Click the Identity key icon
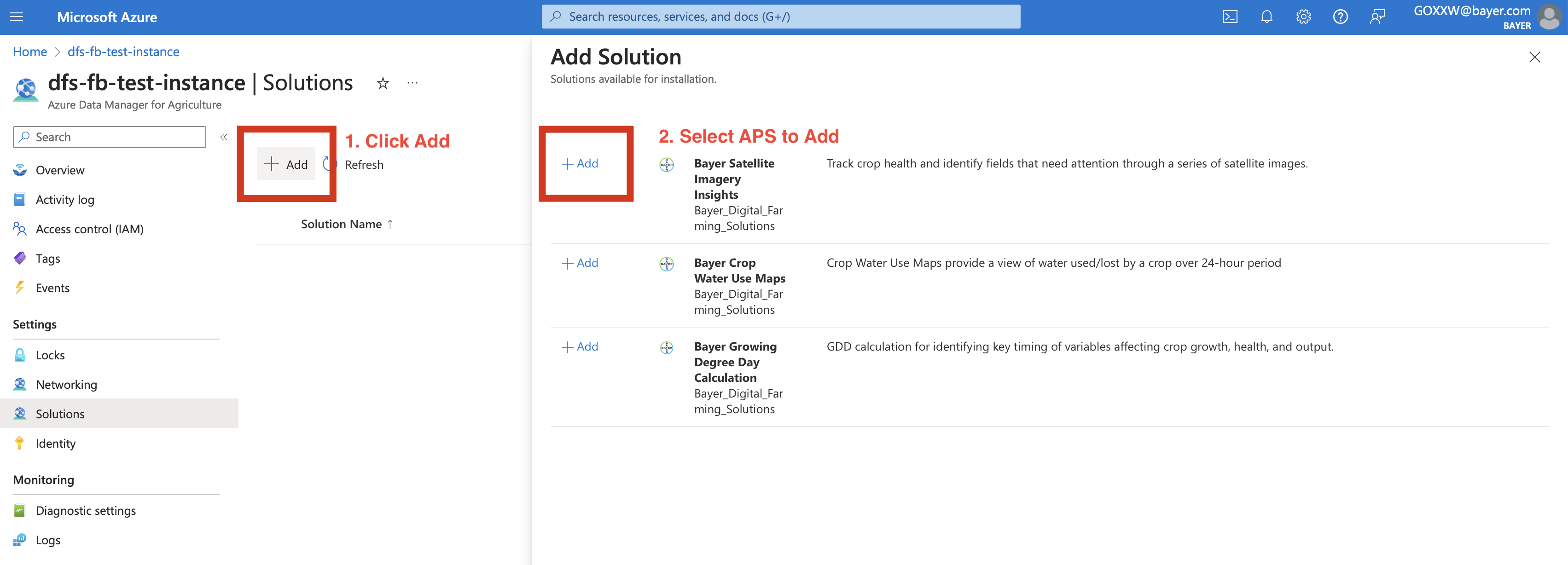The width and height of the screenshot is (1568, 565). [x=20, y=443]
